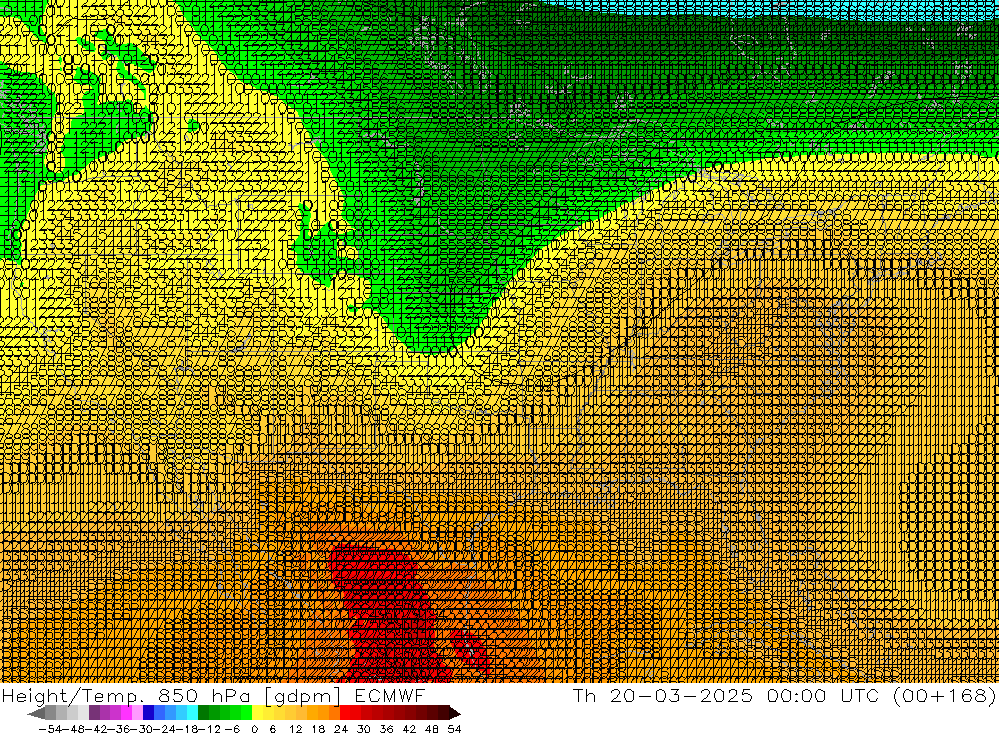The width and height of the screenshot is (1000, 733).
Task: Click the positive '54' legend label
Action: point(454,729)
